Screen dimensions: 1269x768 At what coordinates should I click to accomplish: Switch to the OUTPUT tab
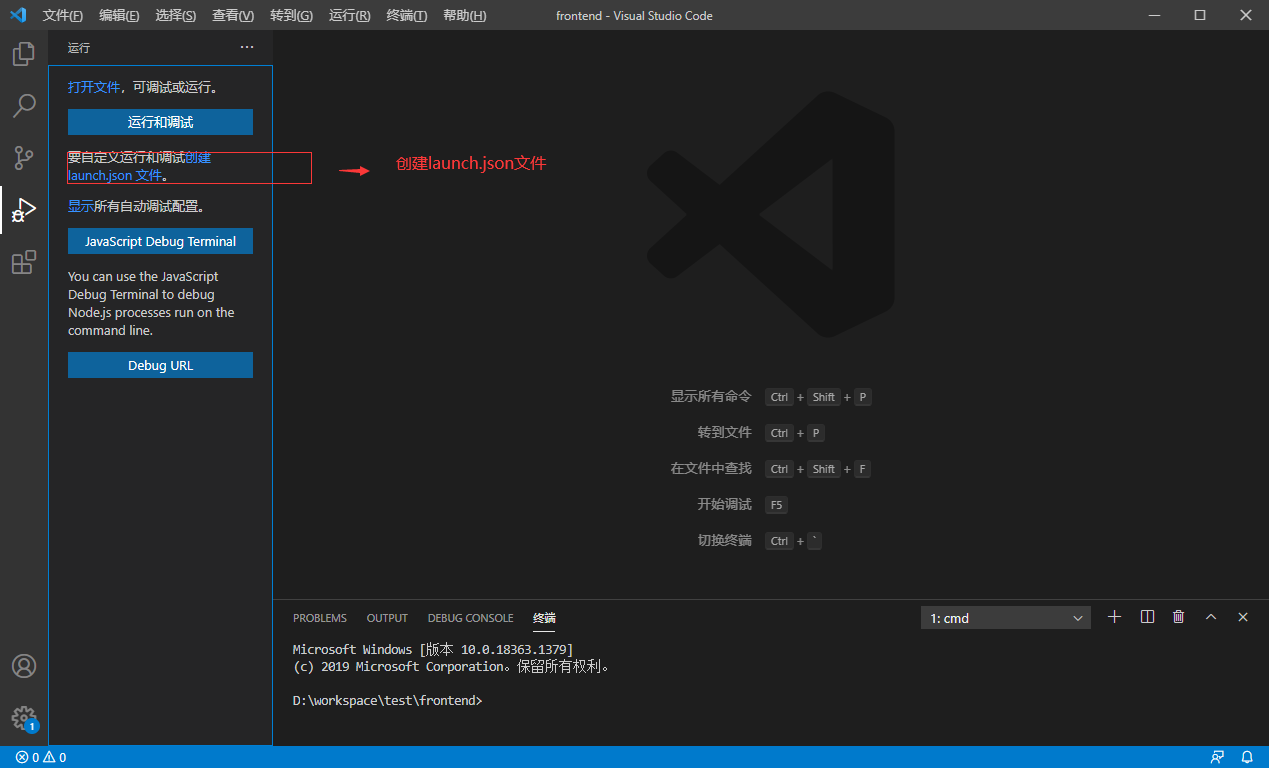tap(387, 618)
